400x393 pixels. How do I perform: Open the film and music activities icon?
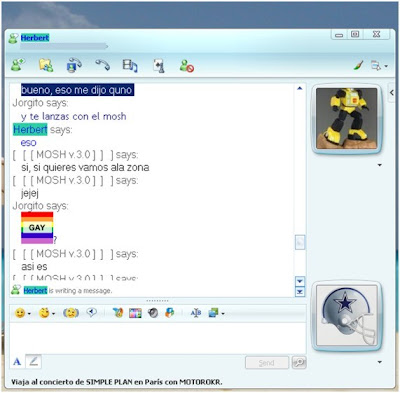(130, 65)
